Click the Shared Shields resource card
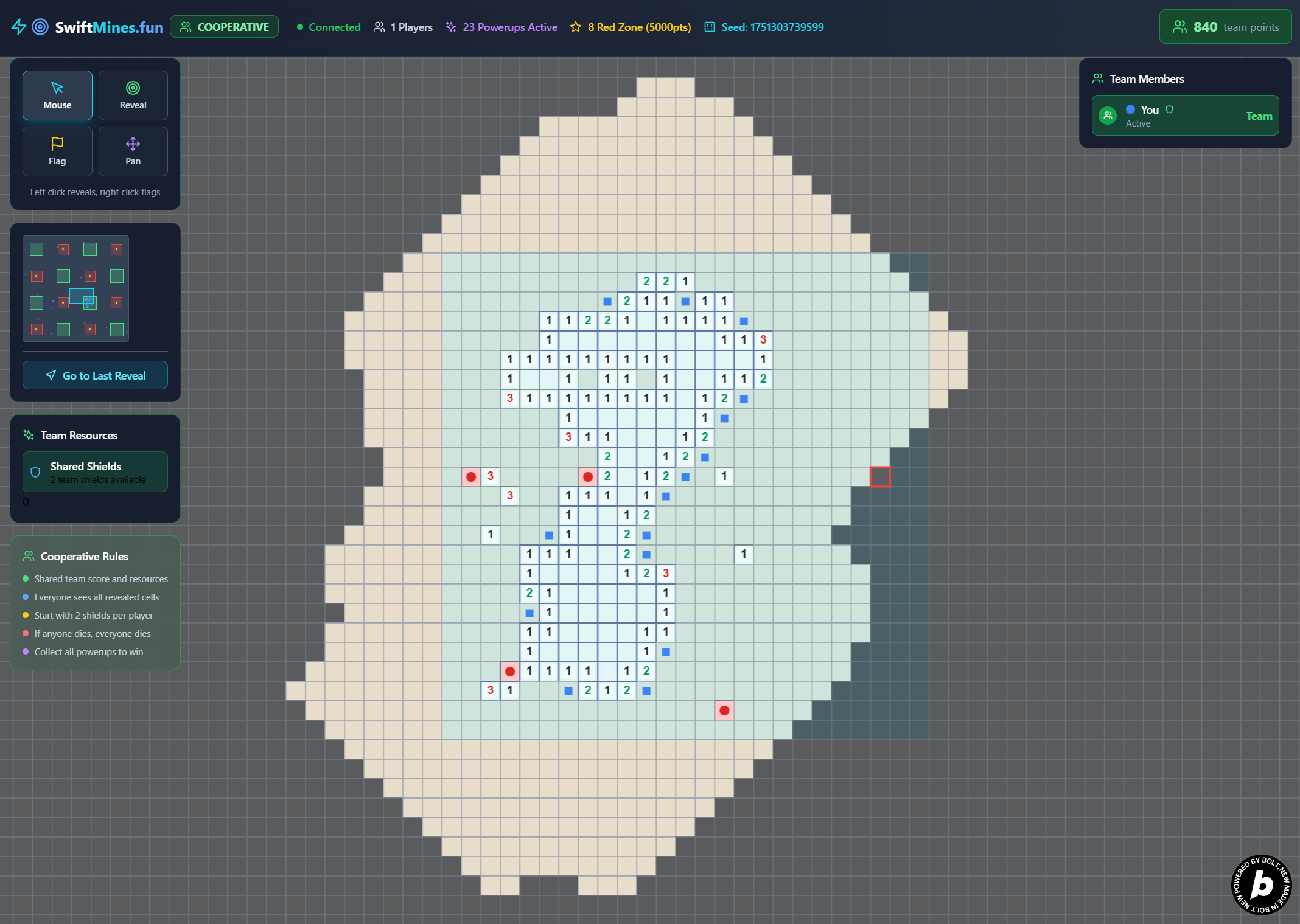The image size is (1300, 924). point(95,472)
